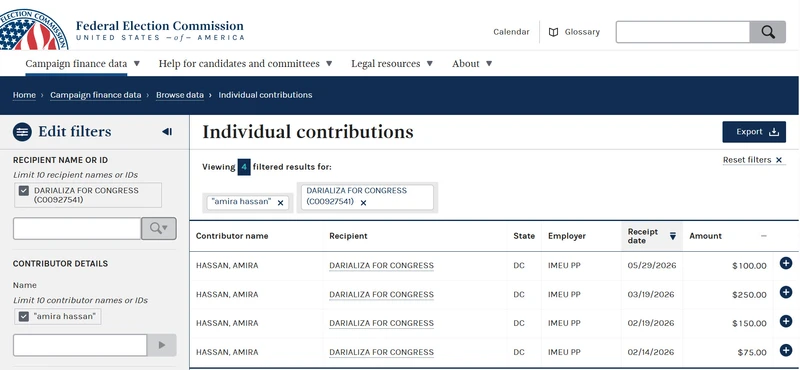Focus the site search input field
The height and width of the screenshot is (370, 800).
(x=683, y=32)
